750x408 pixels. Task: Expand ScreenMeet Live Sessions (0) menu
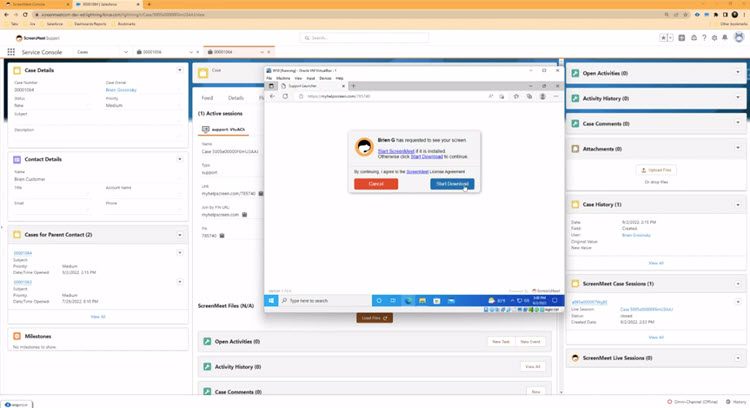738,358
